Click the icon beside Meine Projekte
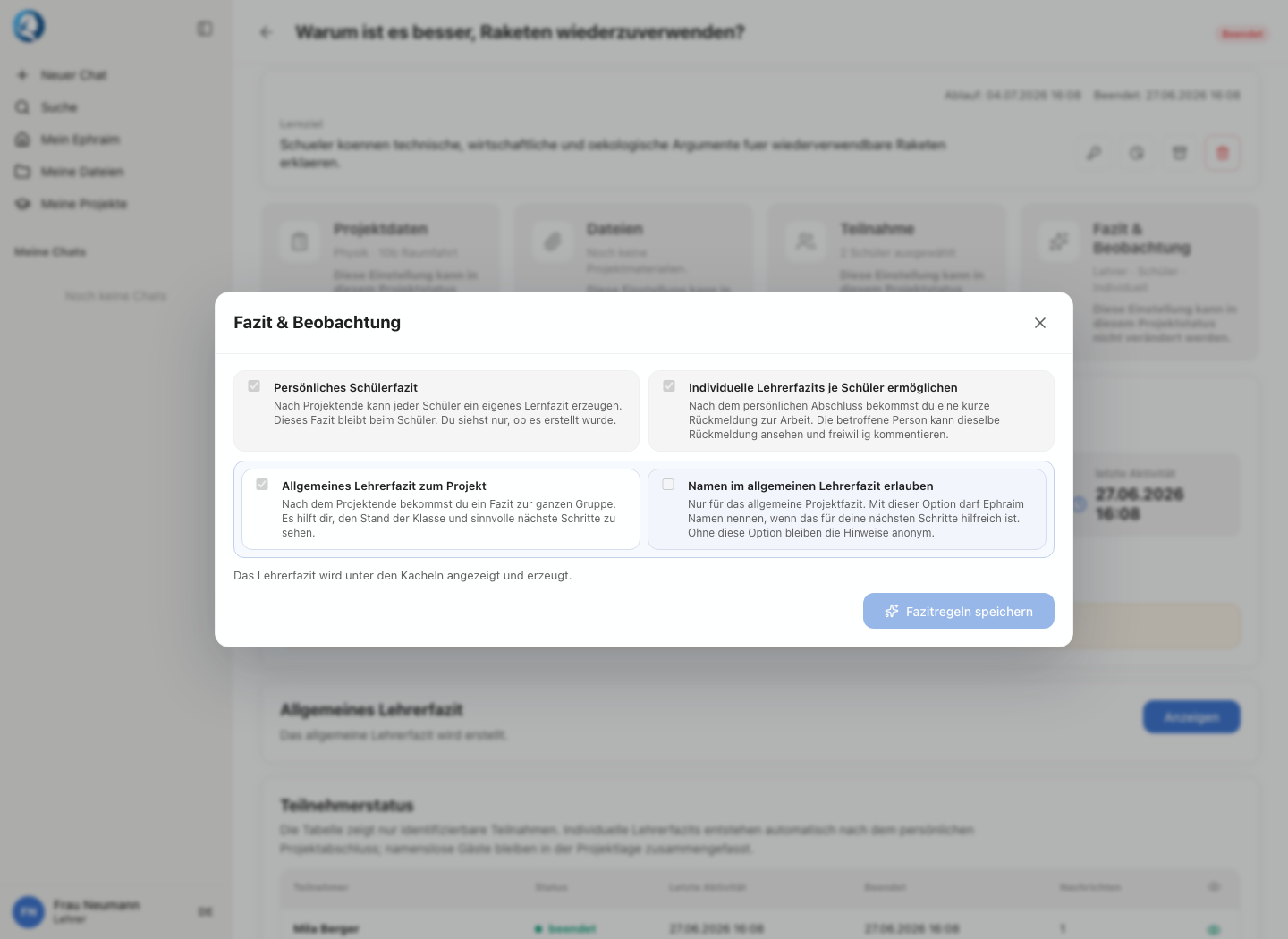The width and height of the screenshot is (1288, 939). pos(22,204)
